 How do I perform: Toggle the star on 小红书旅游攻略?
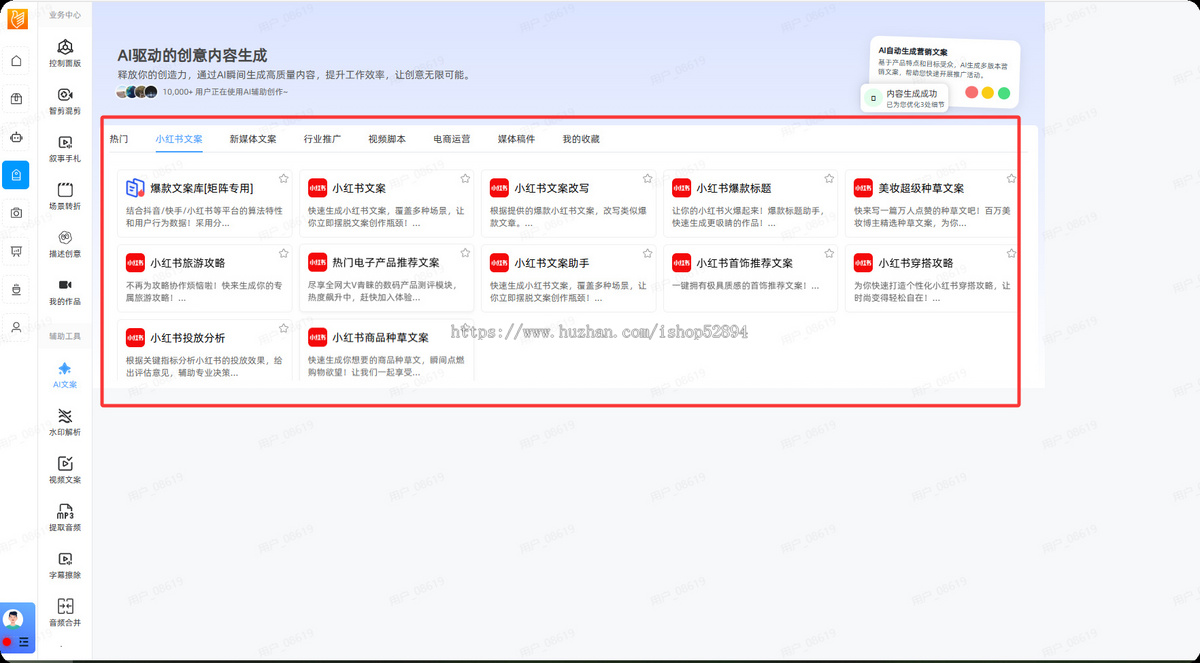[x=283, y=253]
